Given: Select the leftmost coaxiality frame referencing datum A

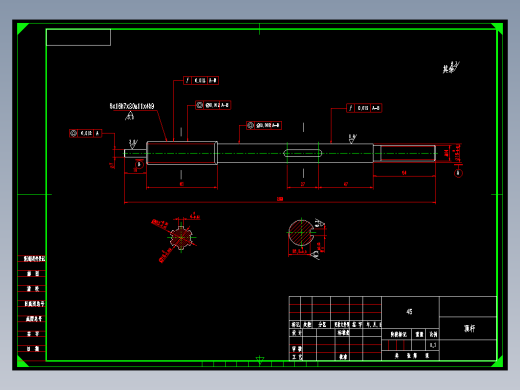Looking at the screenshot, I should coord(85,133).
